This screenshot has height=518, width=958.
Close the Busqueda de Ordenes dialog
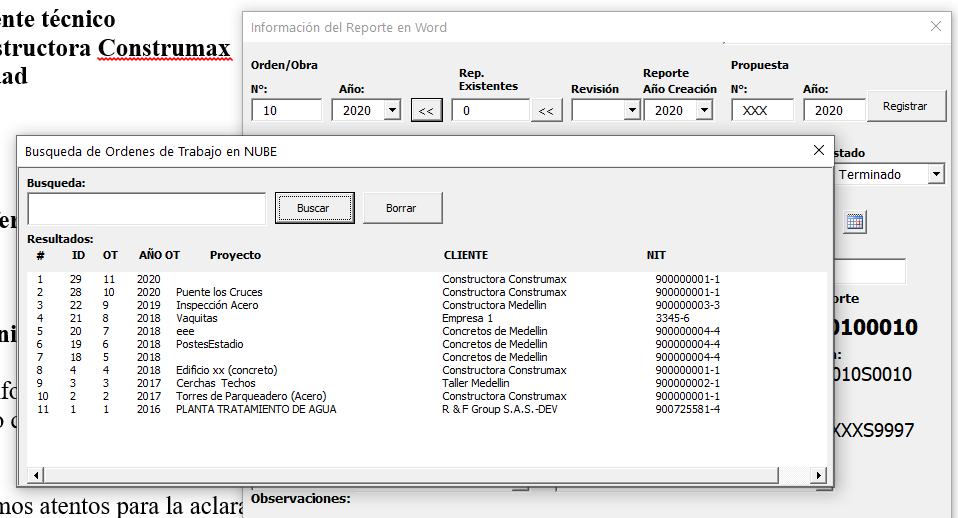coord(818,150)
